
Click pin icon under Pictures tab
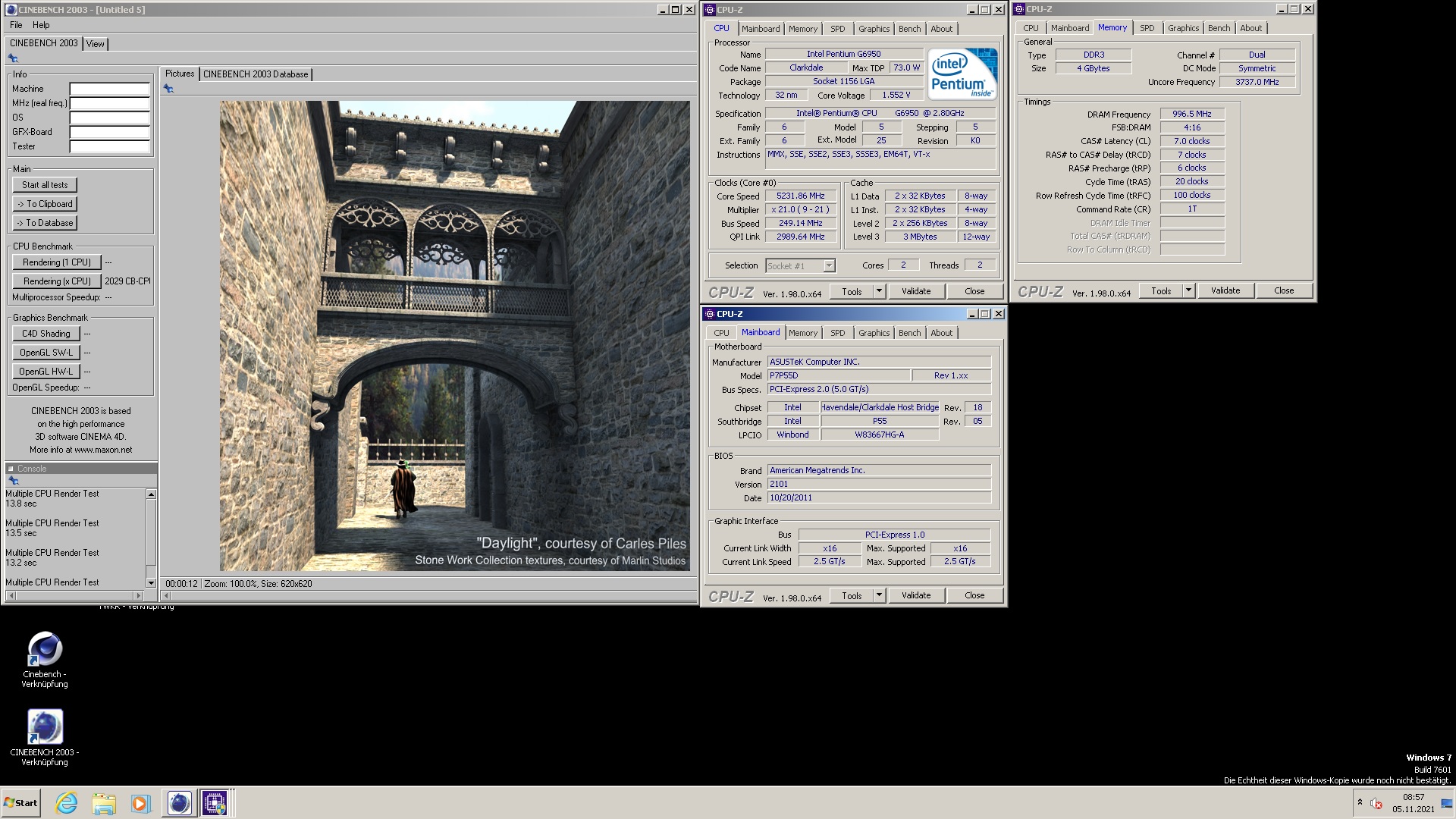168,89
